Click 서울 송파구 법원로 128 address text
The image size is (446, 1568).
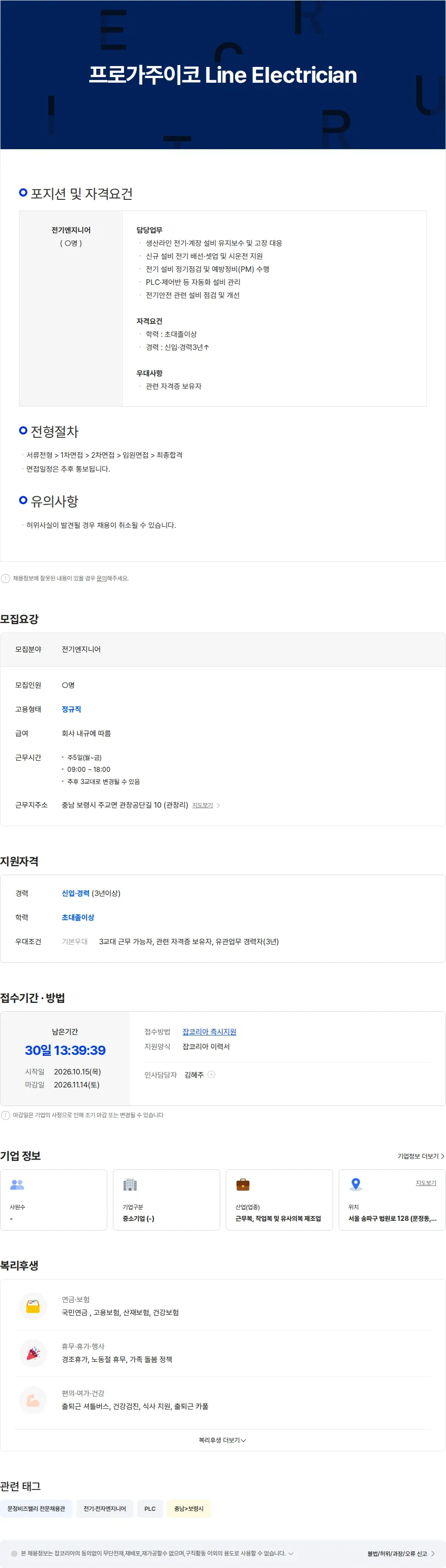coord(393,1219)
